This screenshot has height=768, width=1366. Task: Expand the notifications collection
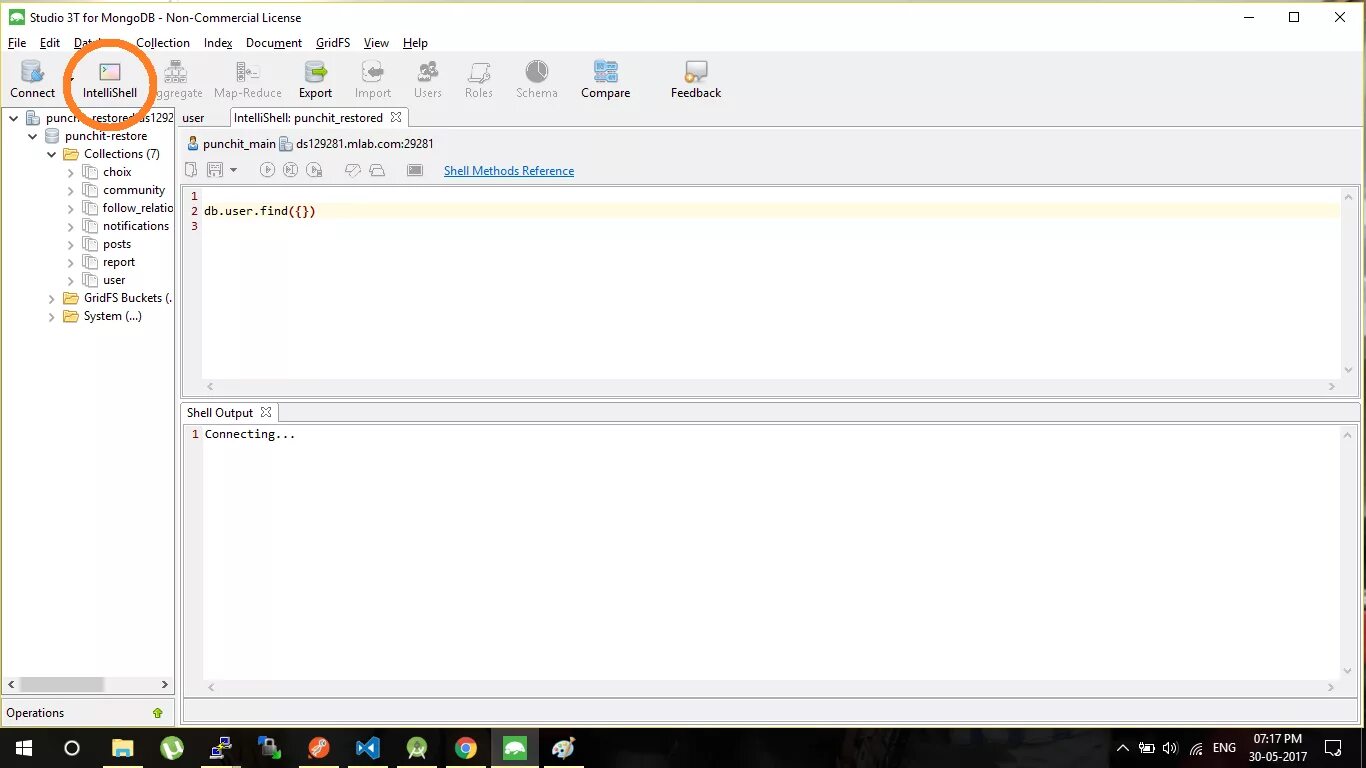(x=71, y=226)
